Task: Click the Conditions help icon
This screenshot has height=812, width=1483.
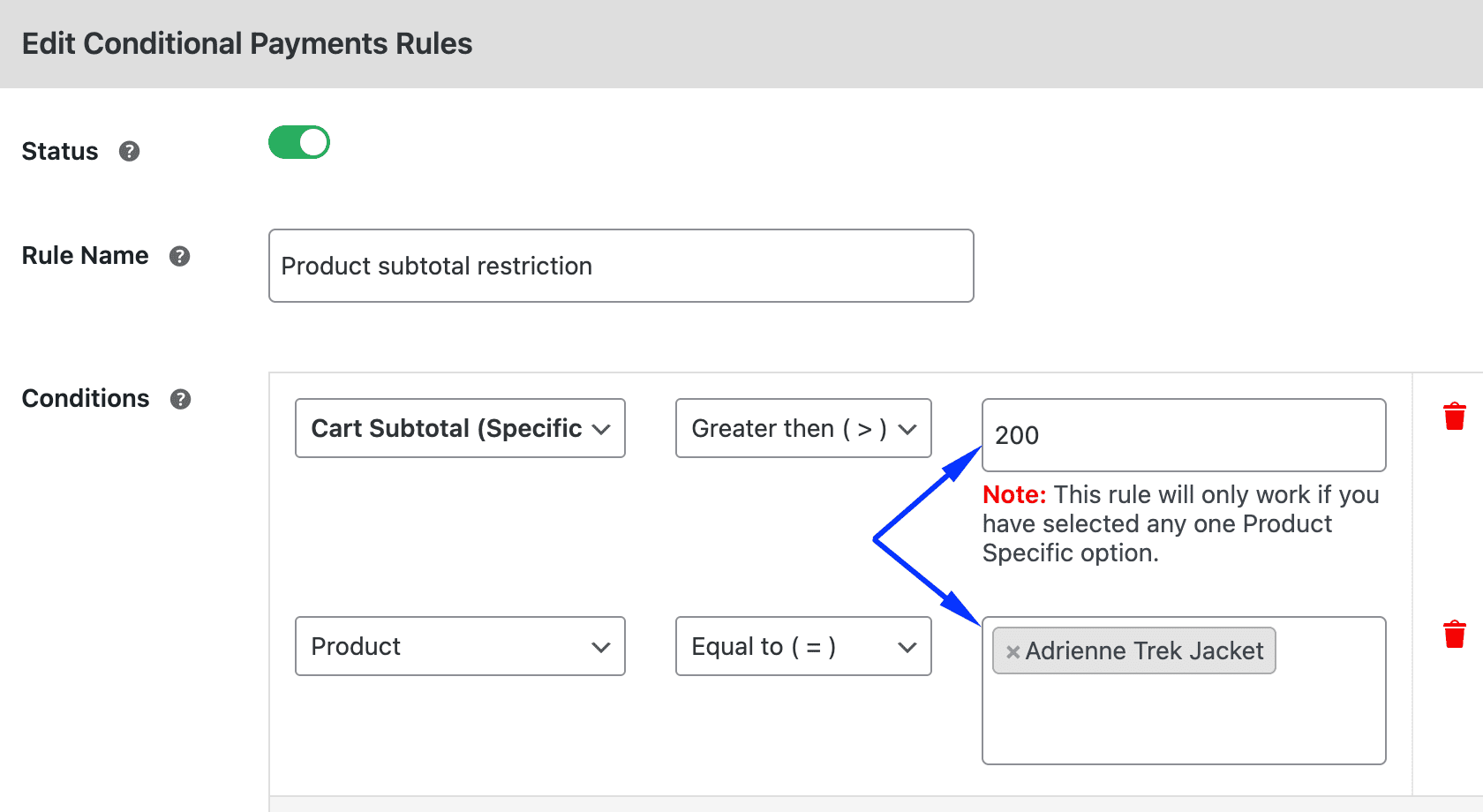Action: tap(180, 399)
